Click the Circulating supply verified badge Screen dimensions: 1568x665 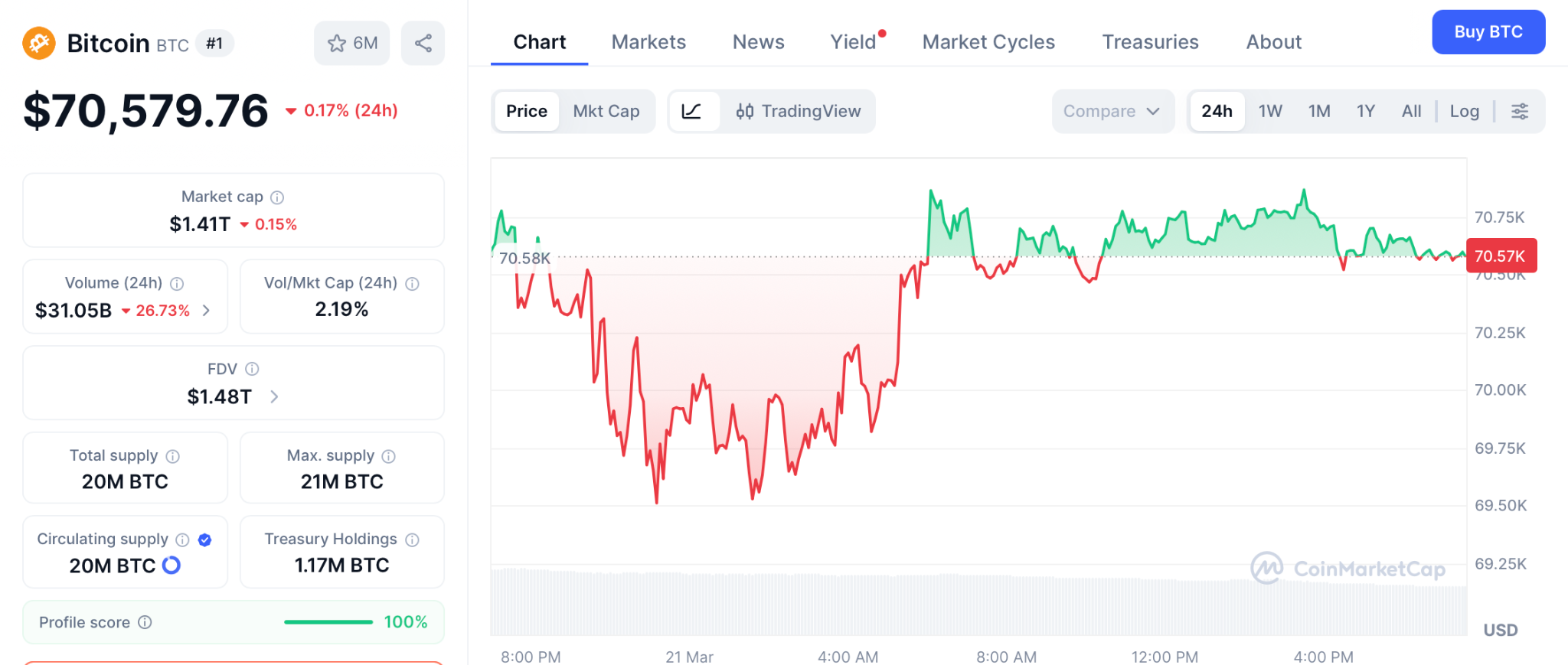[204, 539]
